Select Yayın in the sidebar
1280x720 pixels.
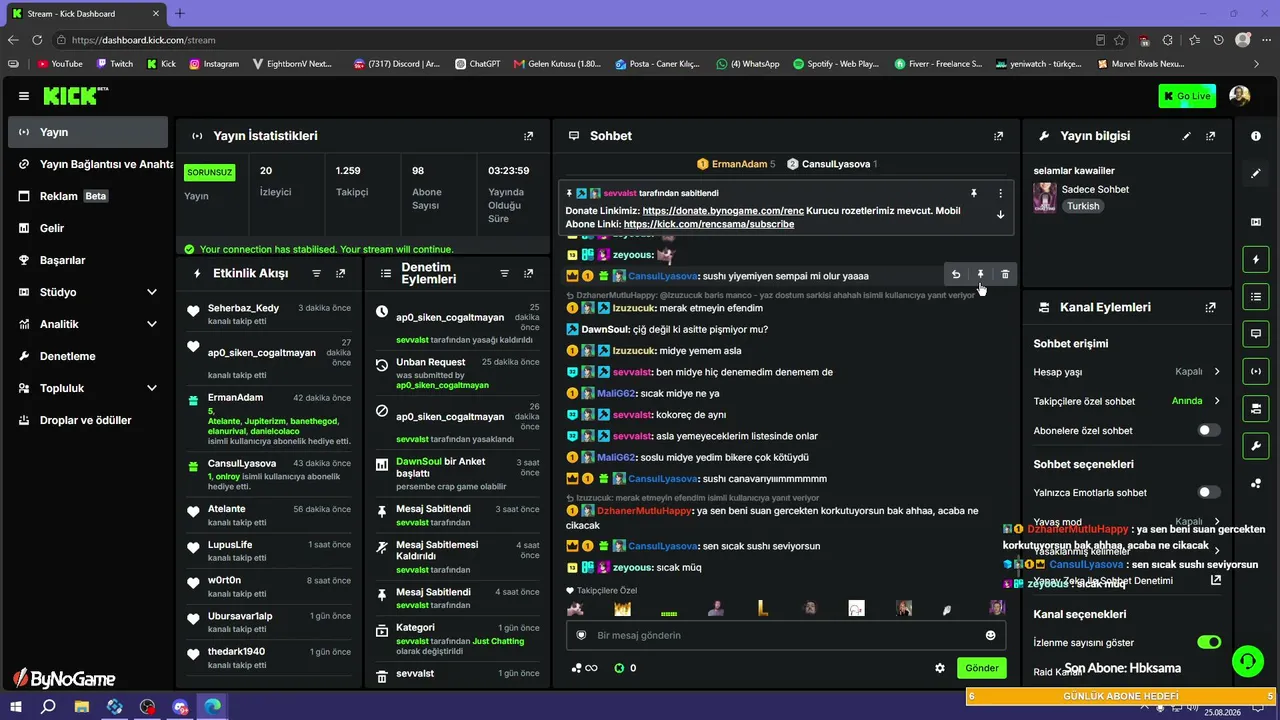click(88, 132)
